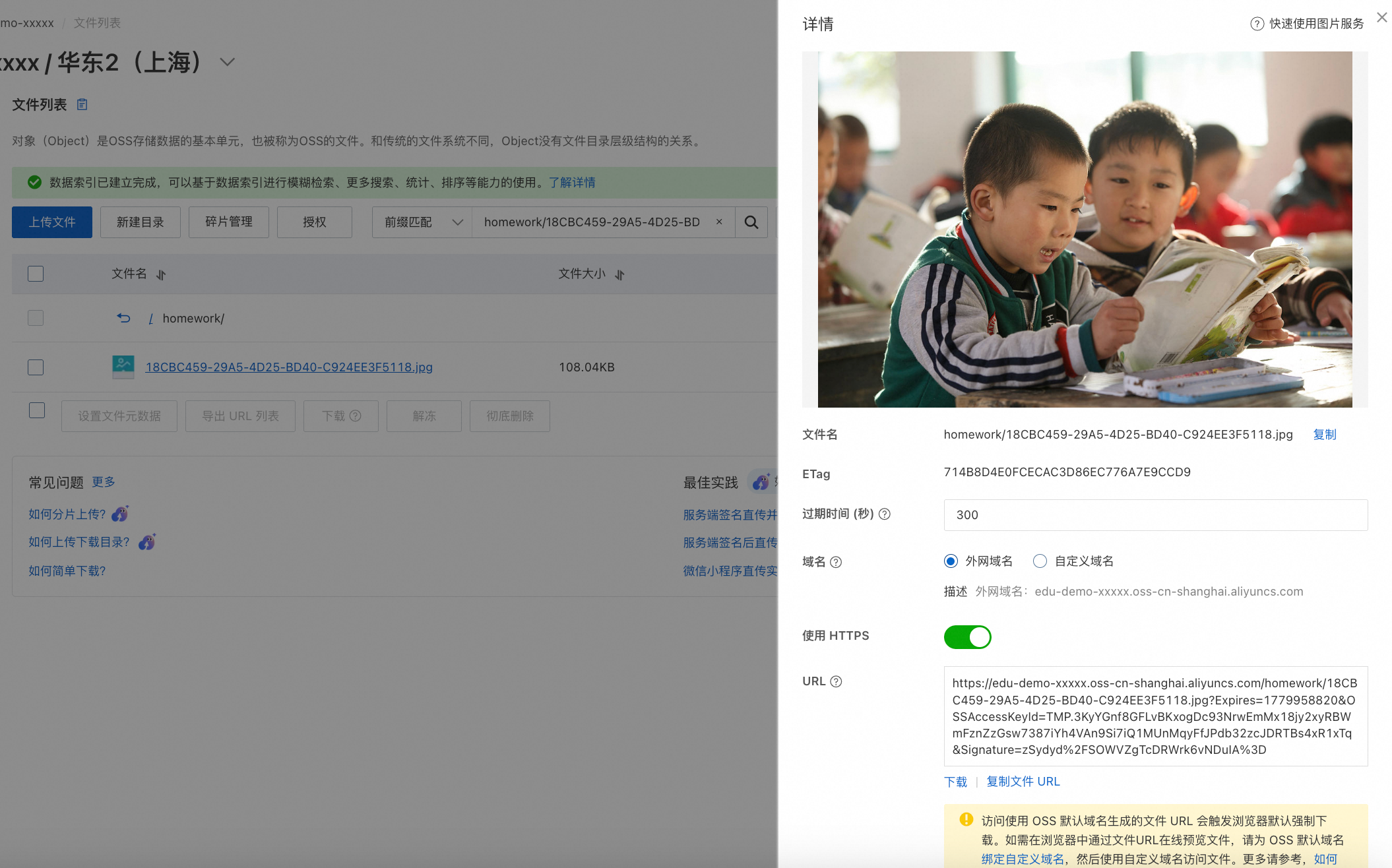1392x868 pixels.
Task: Click the batch 下载 button
Action: (x=341, y=416)
